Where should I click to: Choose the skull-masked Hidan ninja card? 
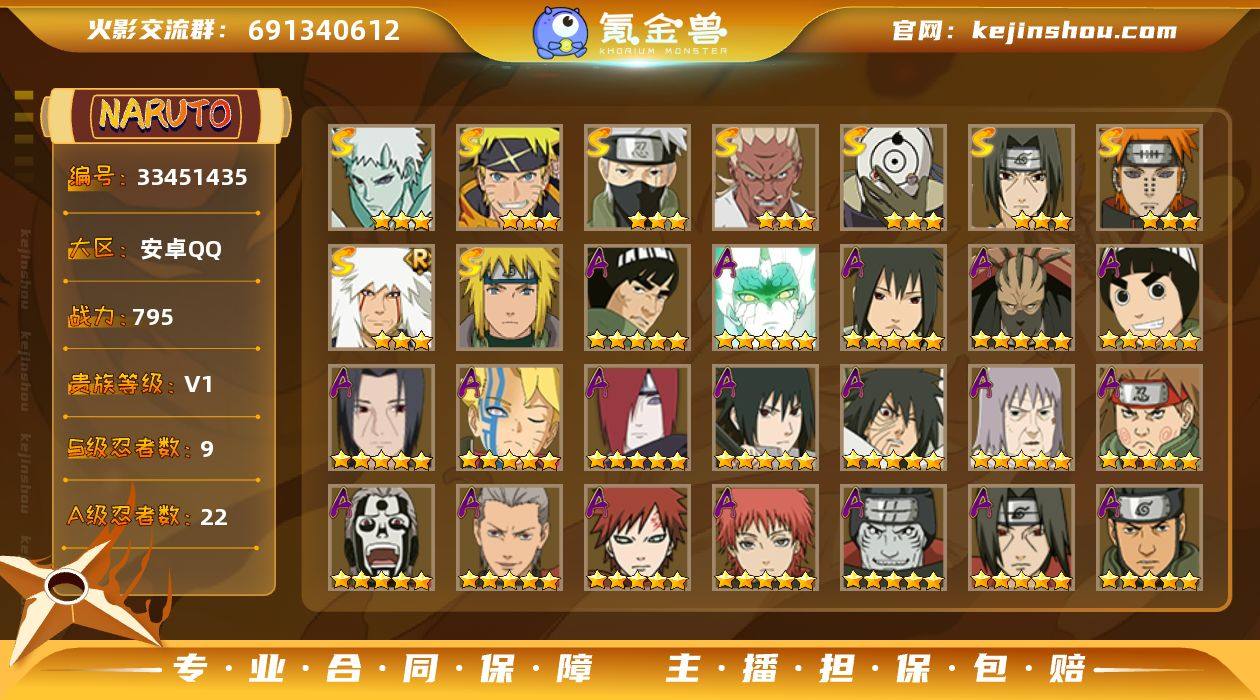click(381, 537)
